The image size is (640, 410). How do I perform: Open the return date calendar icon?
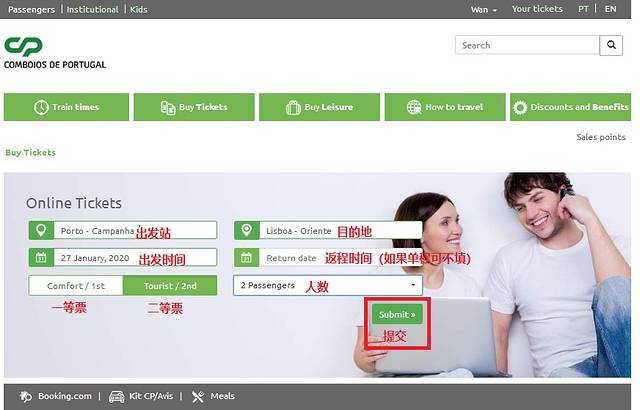pos(246,258)
